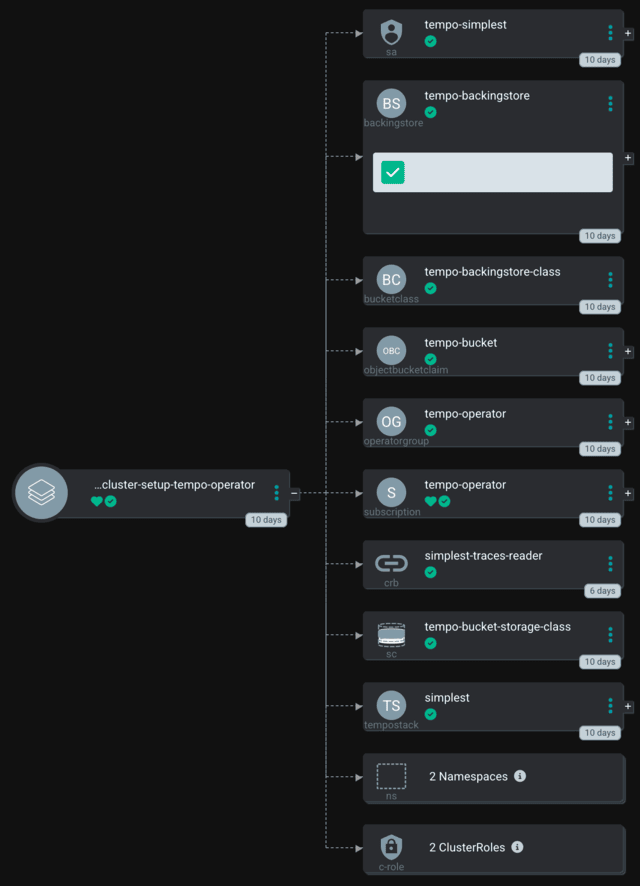
Task: Click the TS tempostack icon on simplest
Action: [390, 705]
